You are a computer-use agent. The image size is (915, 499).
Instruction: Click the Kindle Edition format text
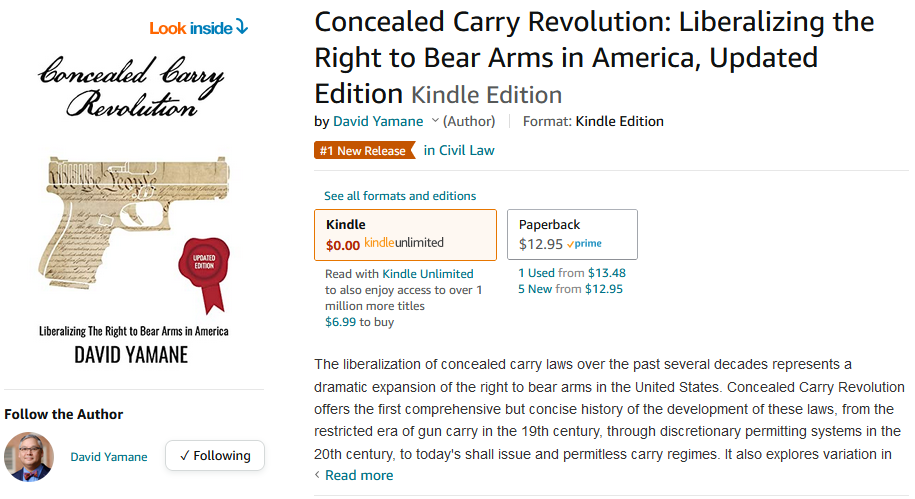click(619, 122)
